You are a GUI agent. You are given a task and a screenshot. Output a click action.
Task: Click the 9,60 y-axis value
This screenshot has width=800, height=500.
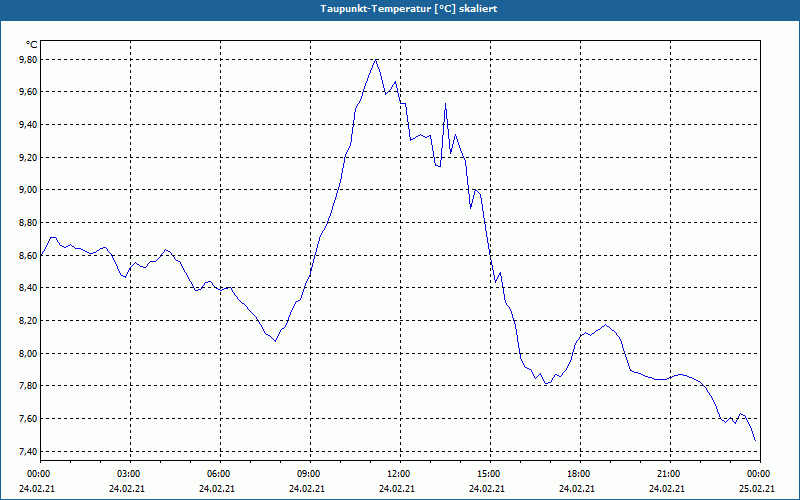click(29, 92)
